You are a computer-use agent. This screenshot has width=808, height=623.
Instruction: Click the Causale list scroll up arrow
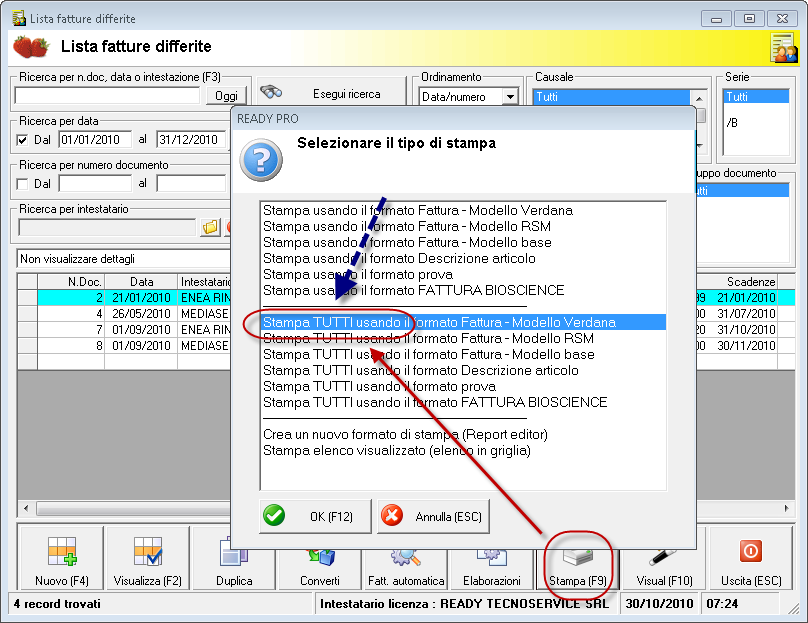pyautogui.click(x=699, y=98)
